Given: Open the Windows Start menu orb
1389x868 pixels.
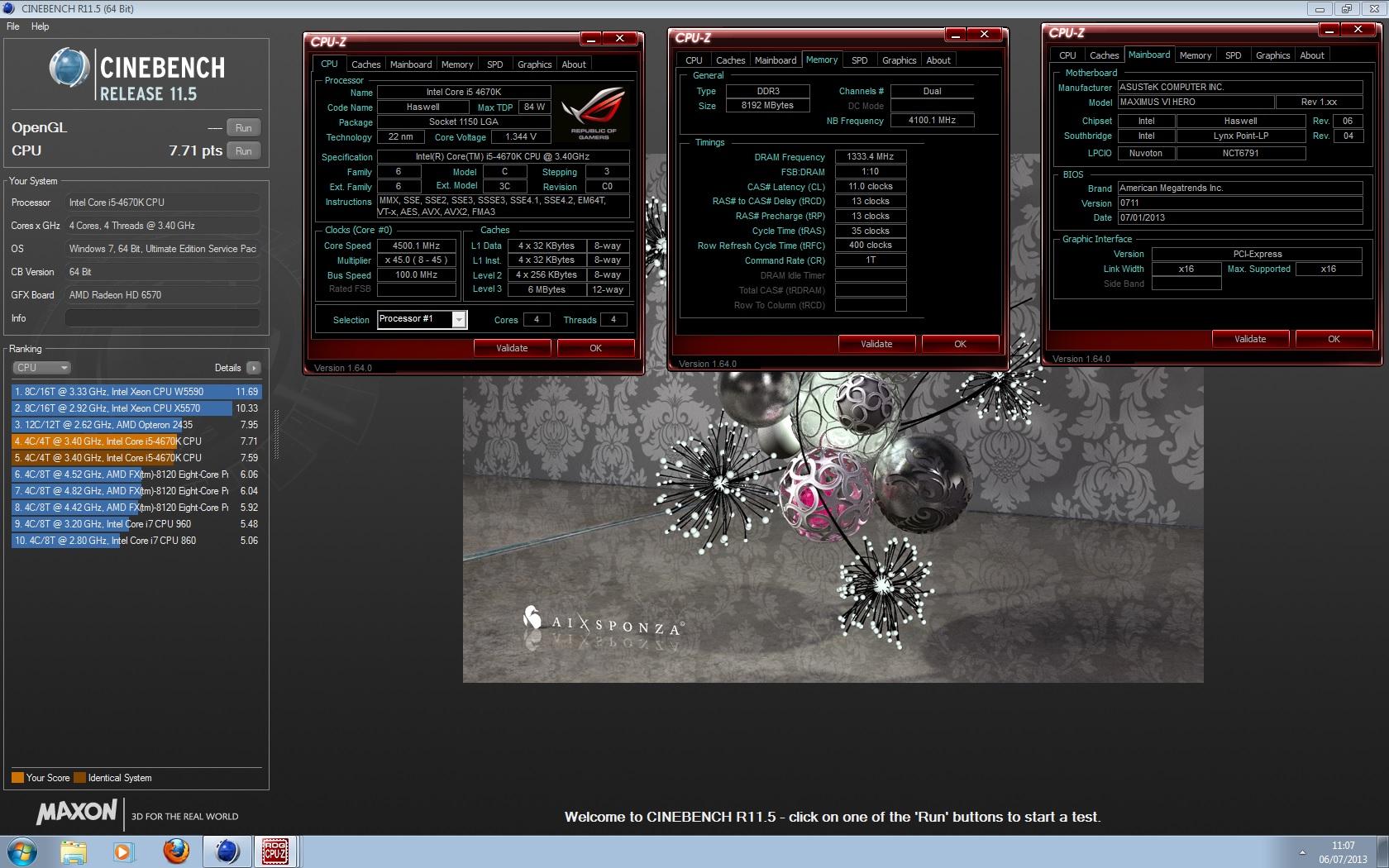Looking at the screenshot, I should [21, 851].
